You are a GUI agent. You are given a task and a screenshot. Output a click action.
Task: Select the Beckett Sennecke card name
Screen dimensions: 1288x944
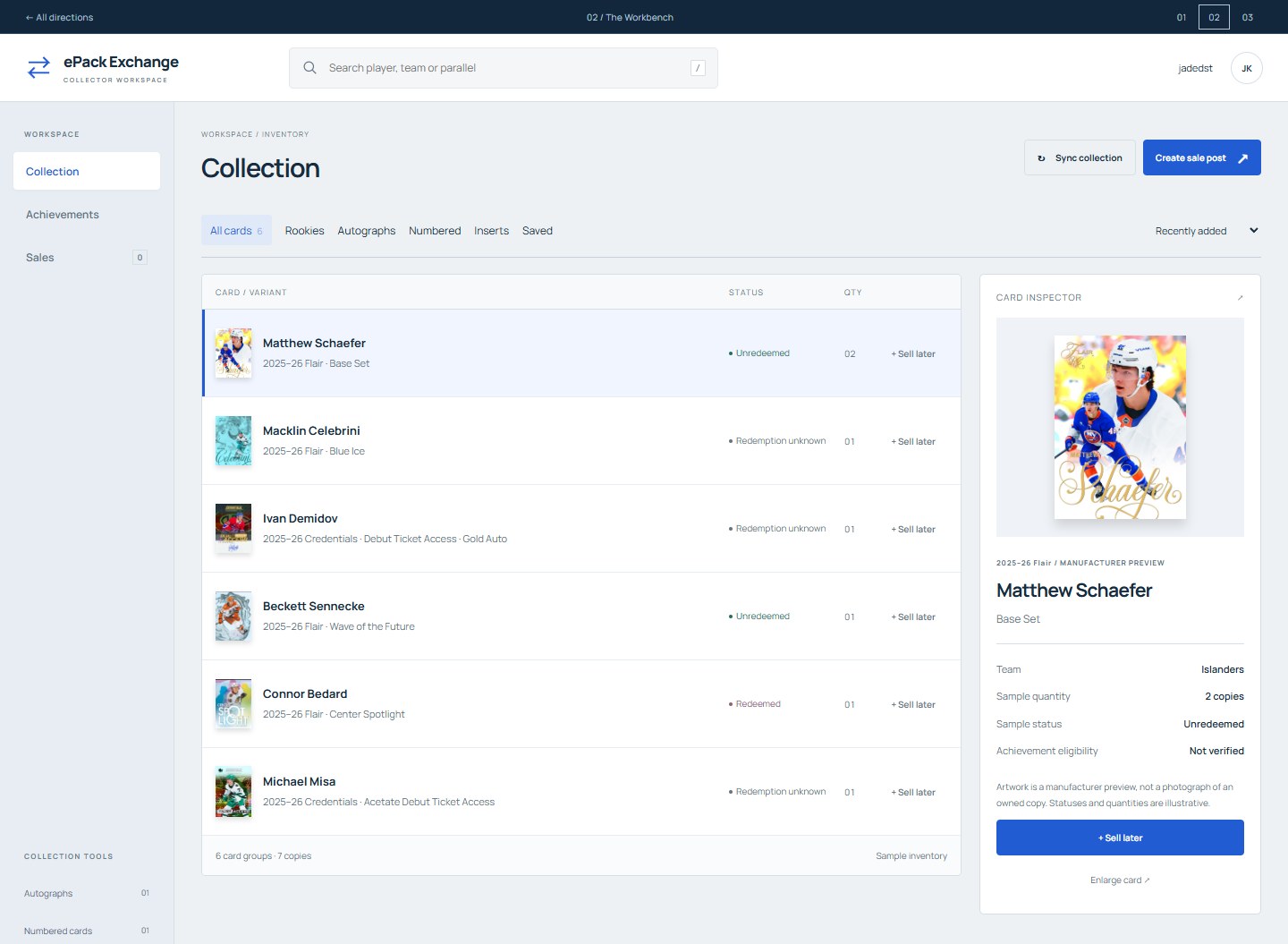tap(314, 606)
